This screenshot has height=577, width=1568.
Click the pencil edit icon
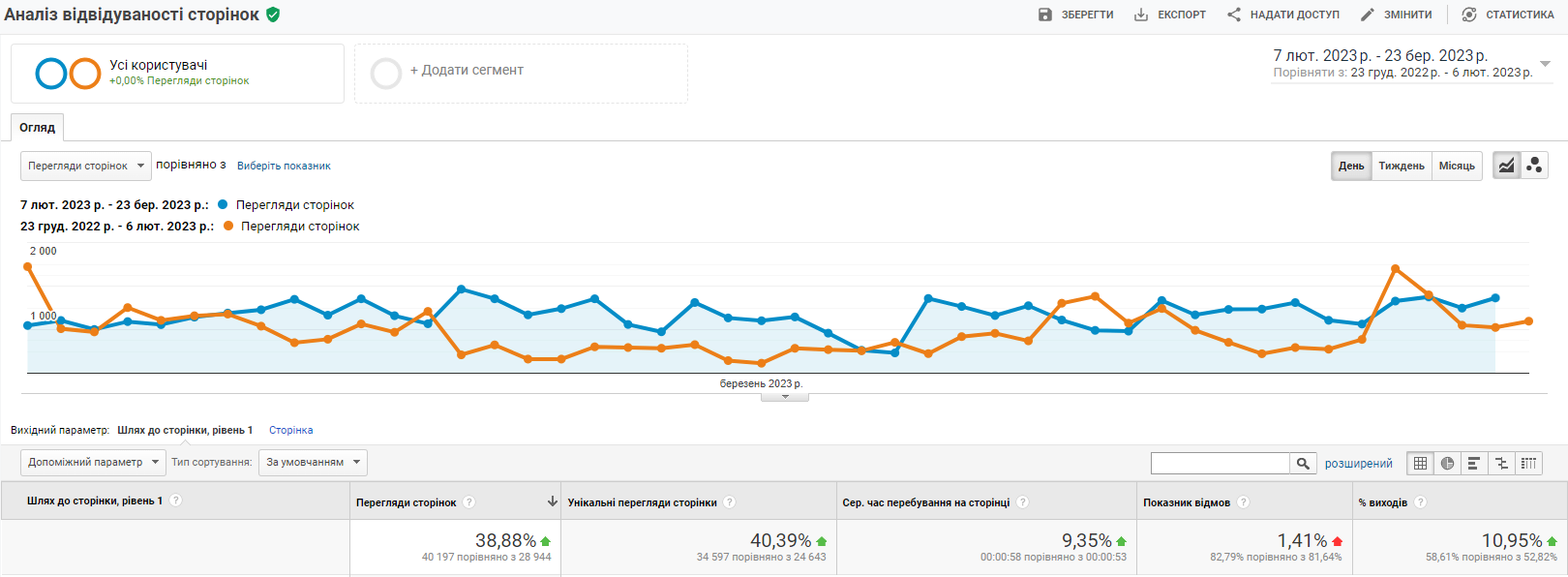click(x=1367, y=15)
